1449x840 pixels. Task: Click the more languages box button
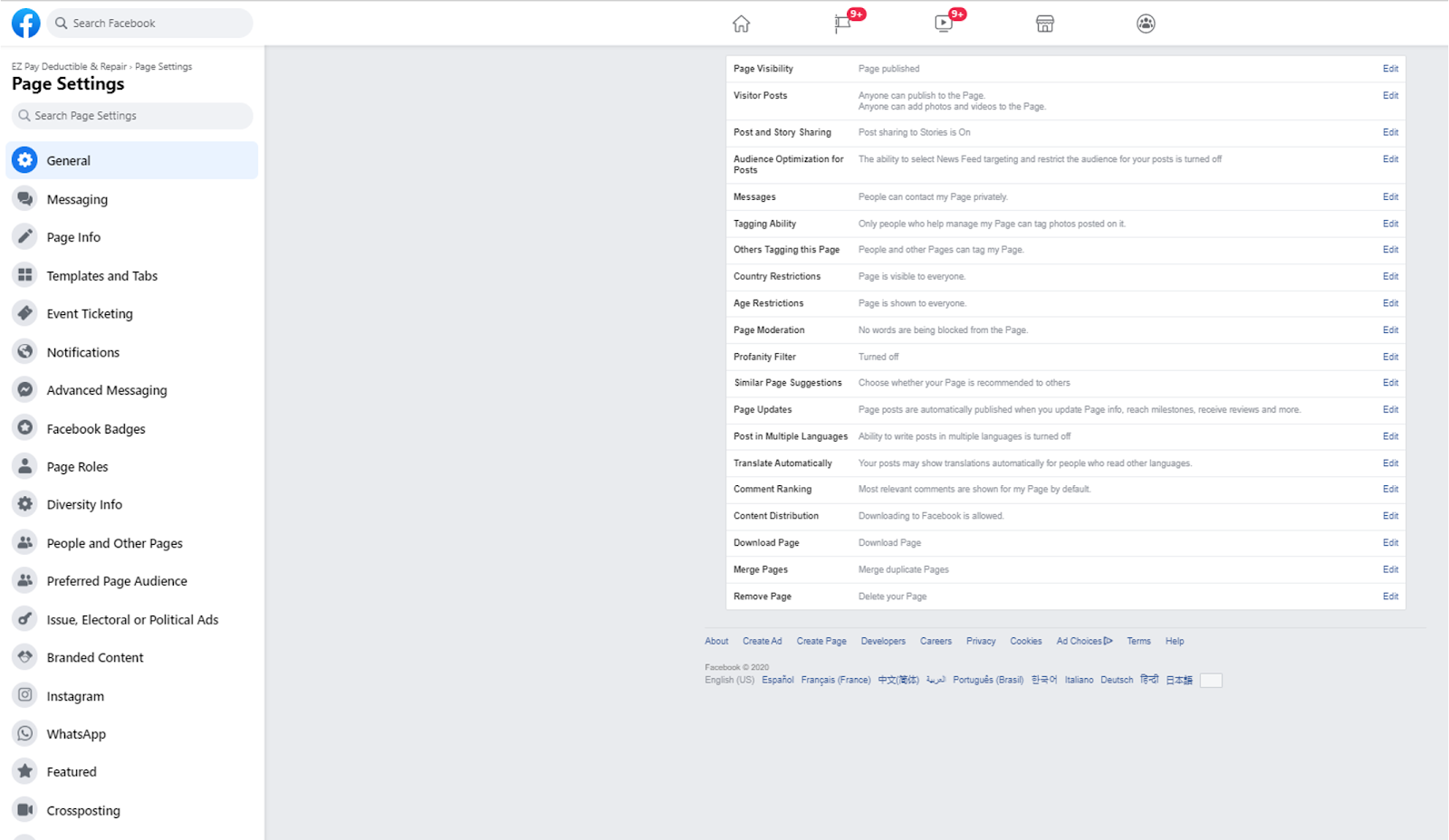1211,681
